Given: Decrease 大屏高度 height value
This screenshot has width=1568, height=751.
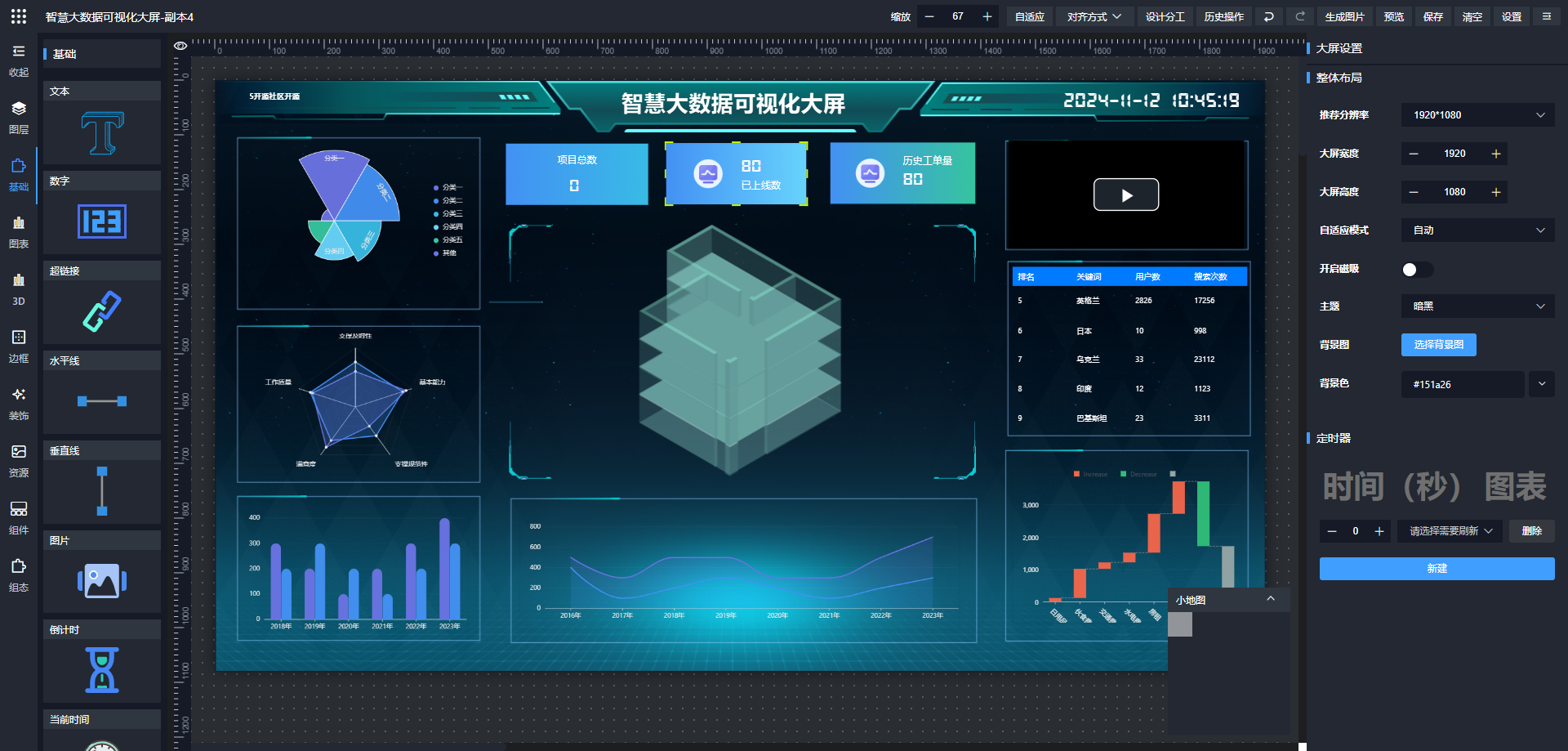Looking at the screenshot, I should [1414, 192].
